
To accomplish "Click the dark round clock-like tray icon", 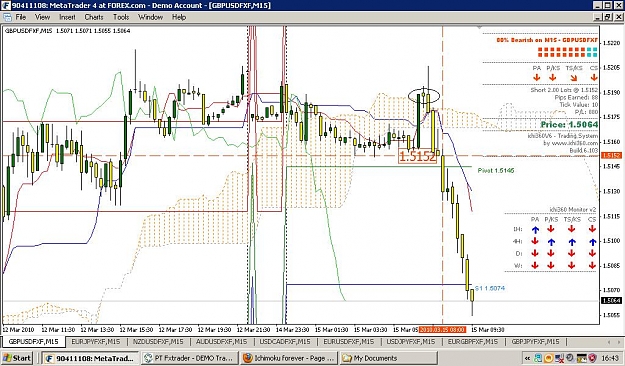I will point(570,358).
